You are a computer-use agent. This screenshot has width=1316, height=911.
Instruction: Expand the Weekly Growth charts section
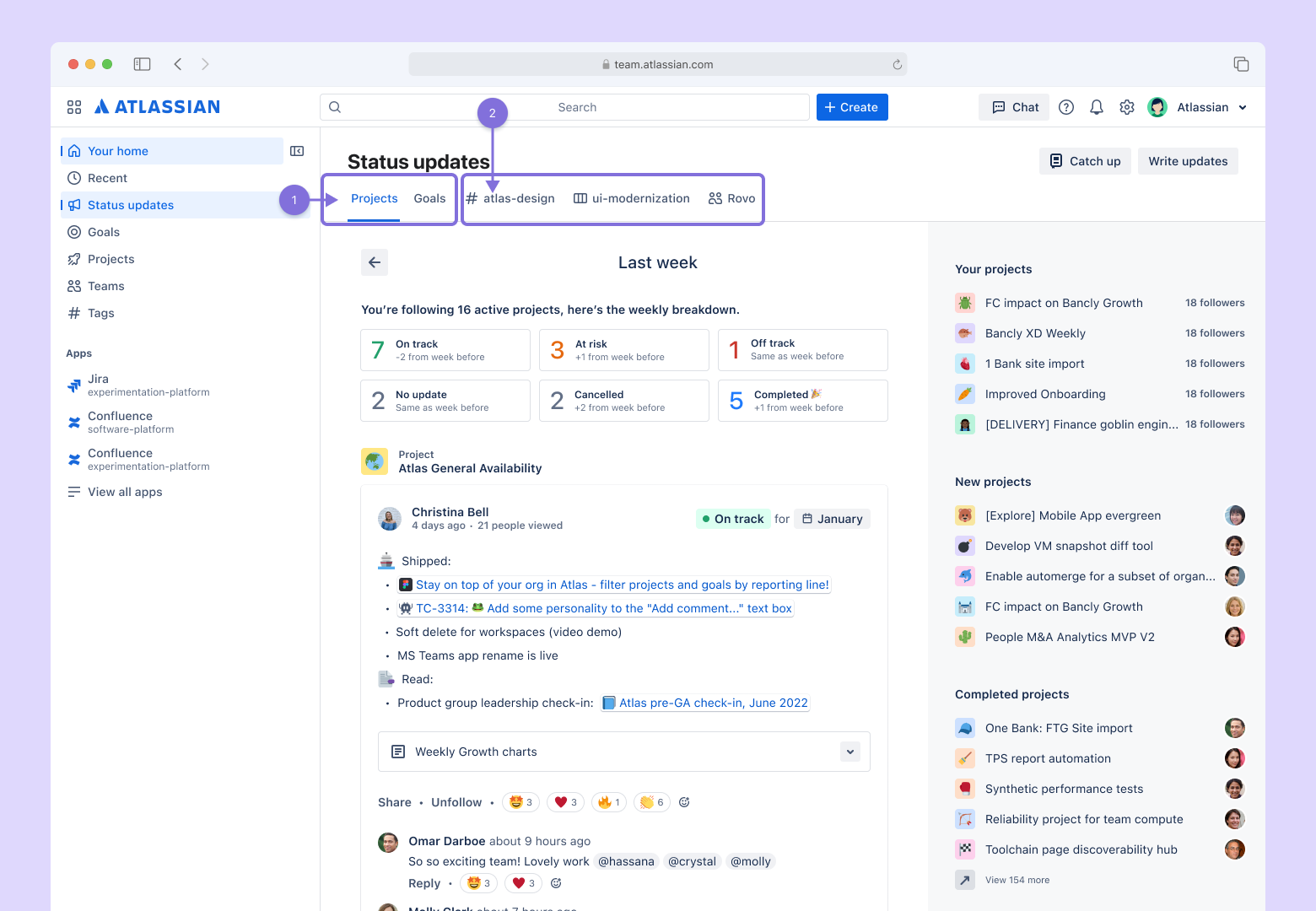click(x=849, y=751)
